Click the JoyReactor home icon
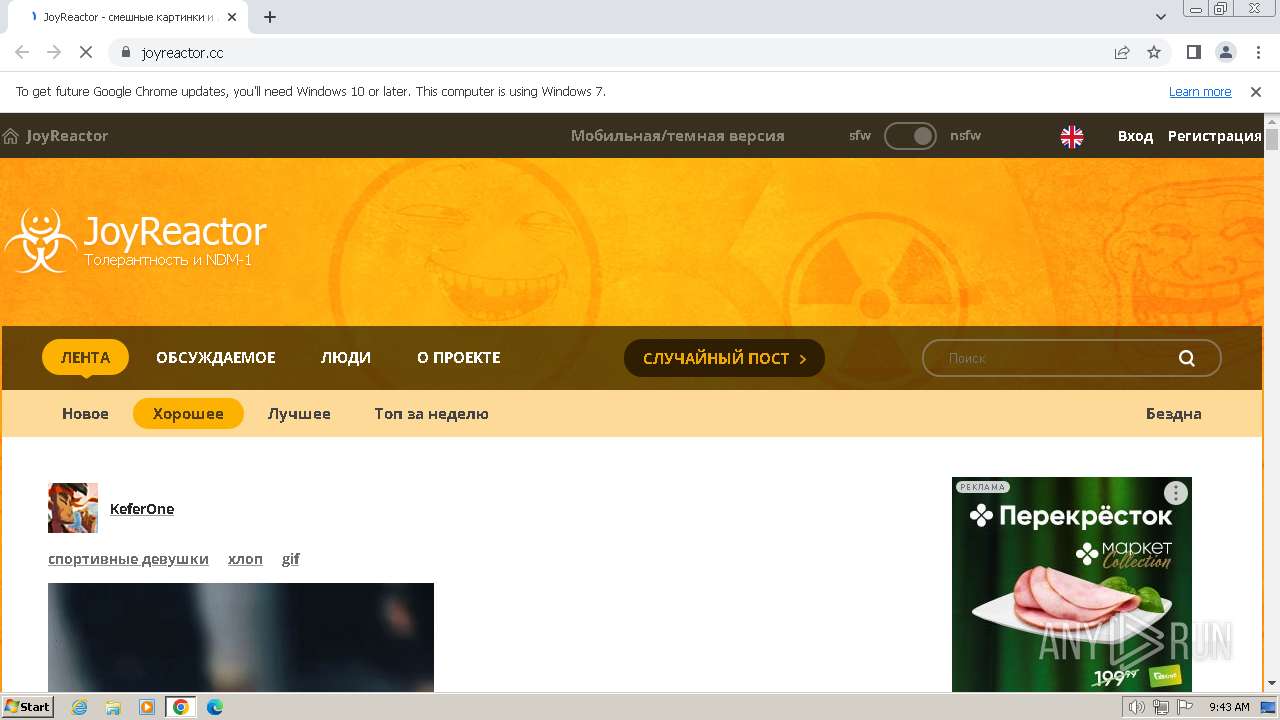The height and width of the screenshot is (720, 1280). [x=11, y=136]
